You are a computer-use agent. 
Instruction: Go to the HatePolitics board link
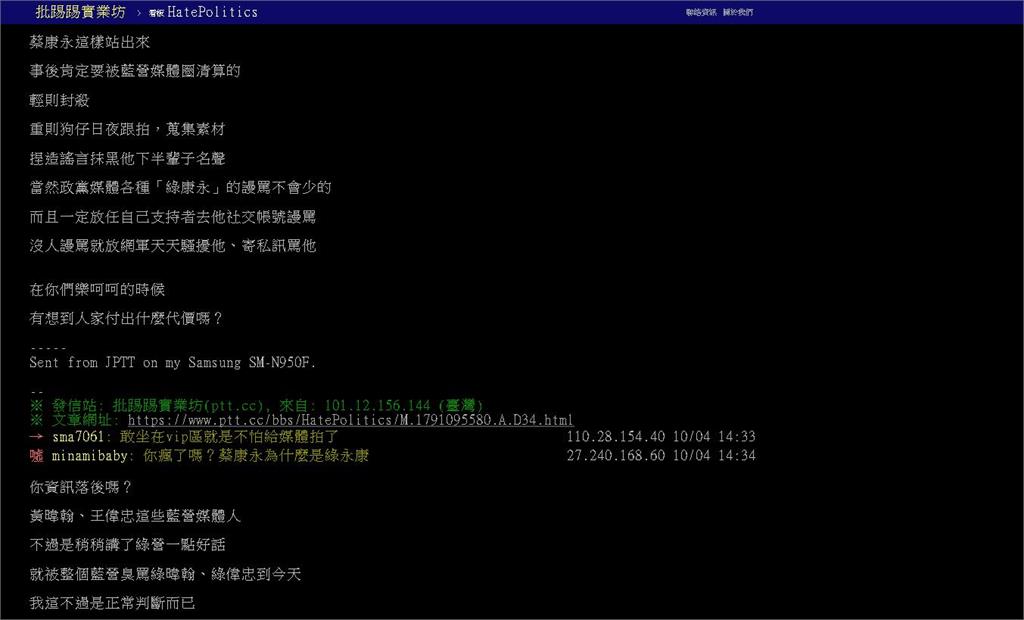(x=203, y=12)
